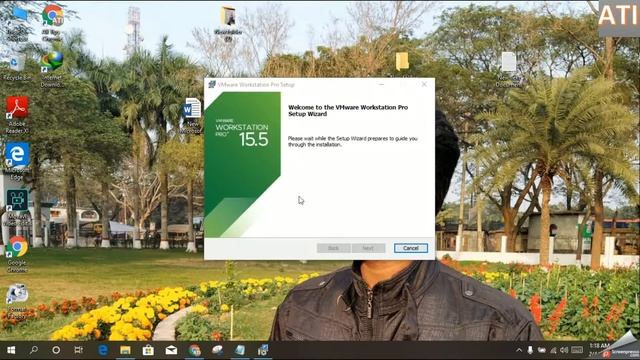Open the Adobe Reader XI desktop shortcut
Viewport: 640px width, 360px height.
[x=17, y=115]
